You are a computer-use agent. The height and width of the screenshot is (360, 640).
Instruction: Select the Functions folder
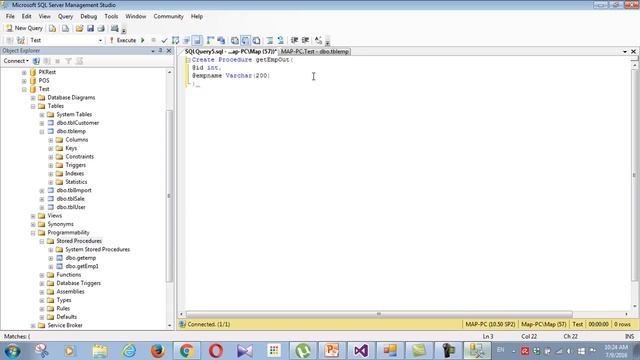pos(69,275)
